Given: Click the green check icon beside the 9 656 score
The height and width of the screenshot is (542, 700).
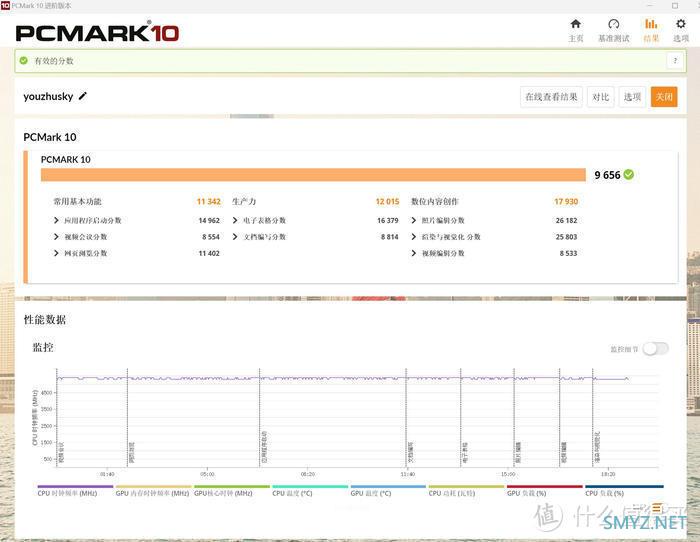Looking at the screenshot, I should click(x=629, y=175).
